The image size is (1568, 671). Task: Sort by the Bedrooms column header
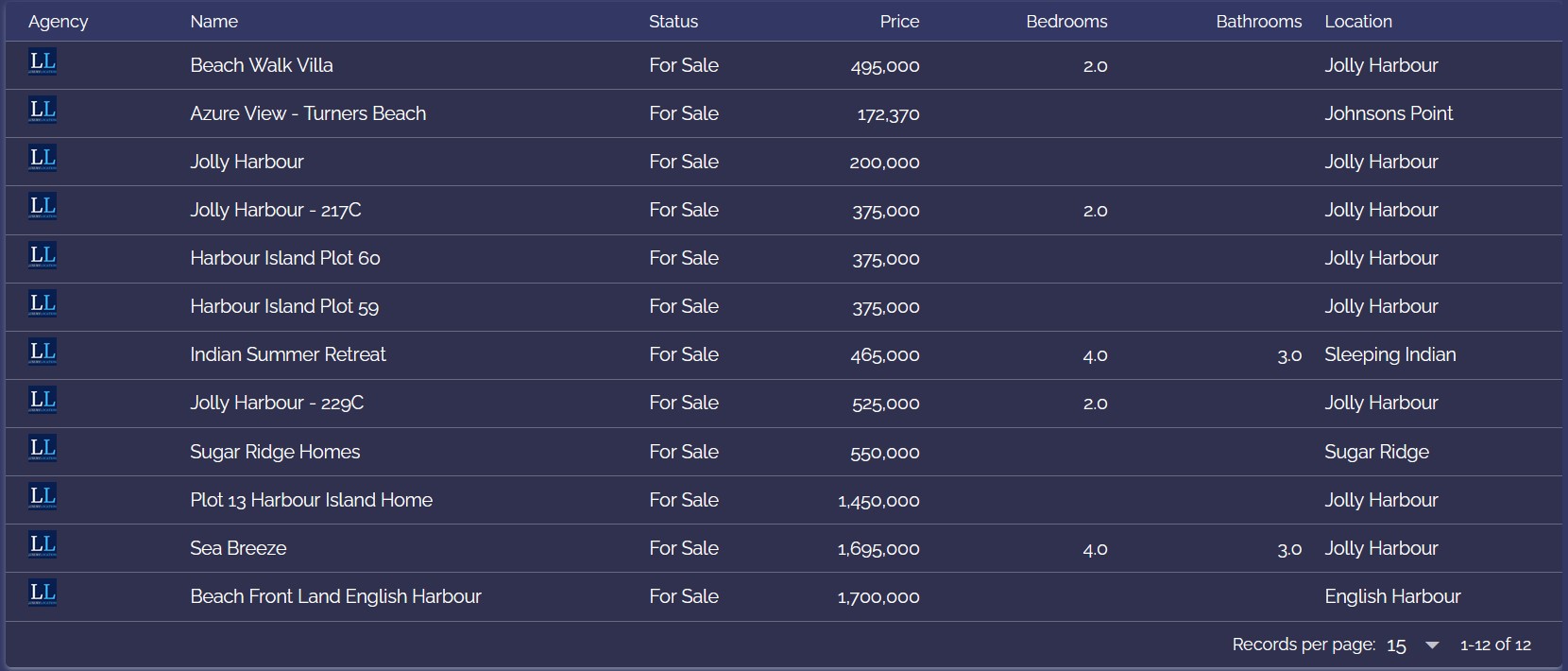coord(1065,21)
